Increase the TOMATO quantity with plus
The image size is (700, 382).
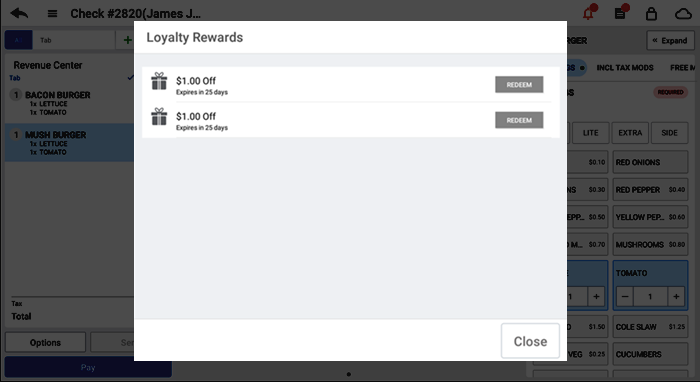[676, 296]
